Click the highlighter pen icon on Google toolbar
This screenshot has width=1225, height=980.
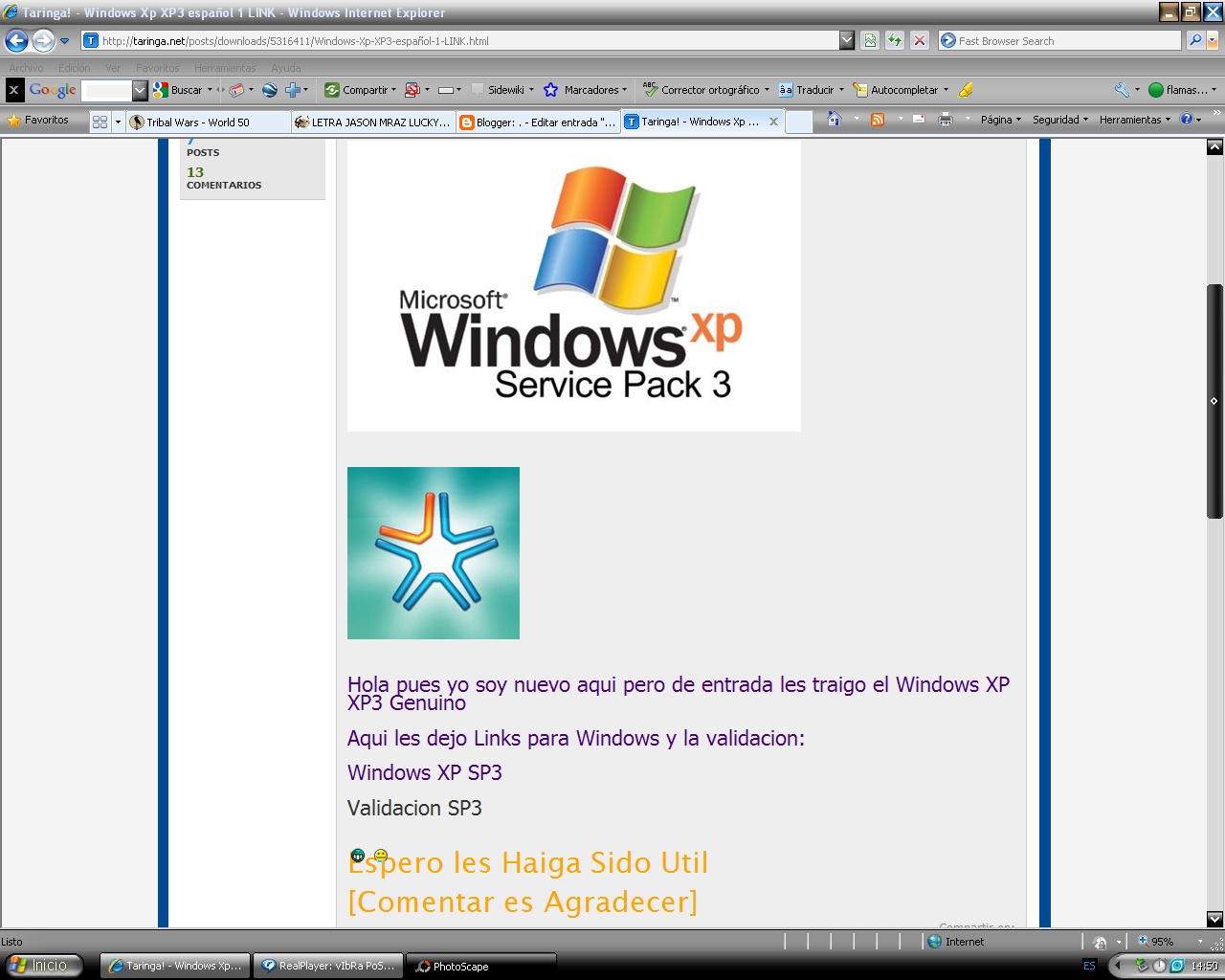(966, 90)
